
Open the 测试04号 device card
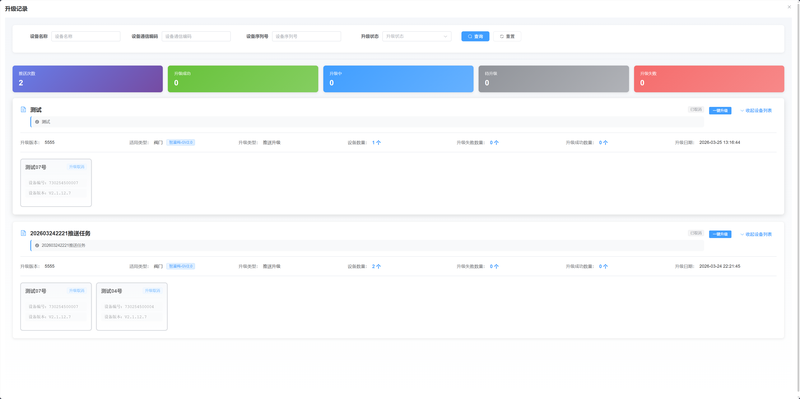pyautogui.click(x=132, y=307)
